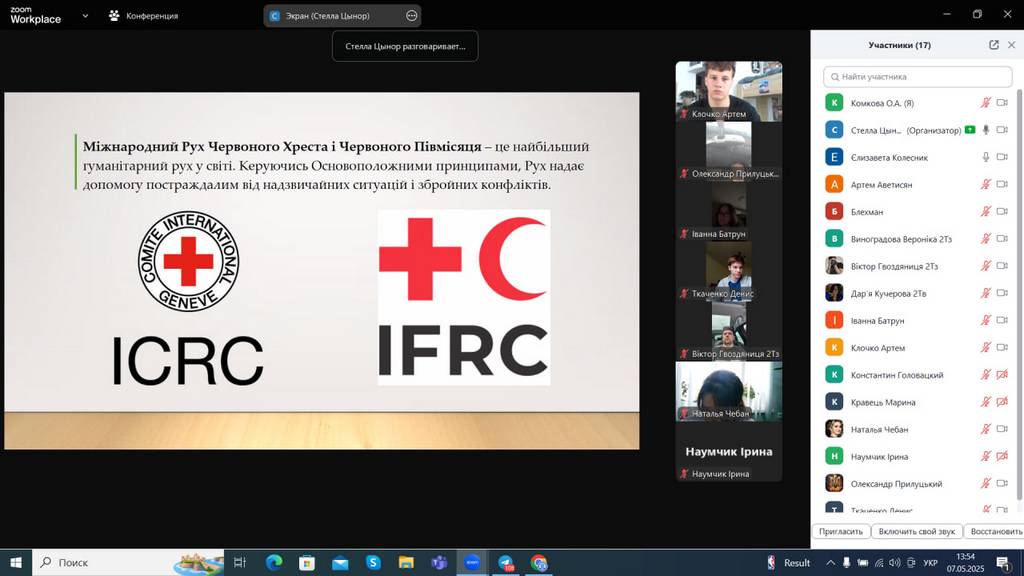Select Олександр Прилуцький video thumbnail
1024x576 pixels.
[x=729, y=151]
